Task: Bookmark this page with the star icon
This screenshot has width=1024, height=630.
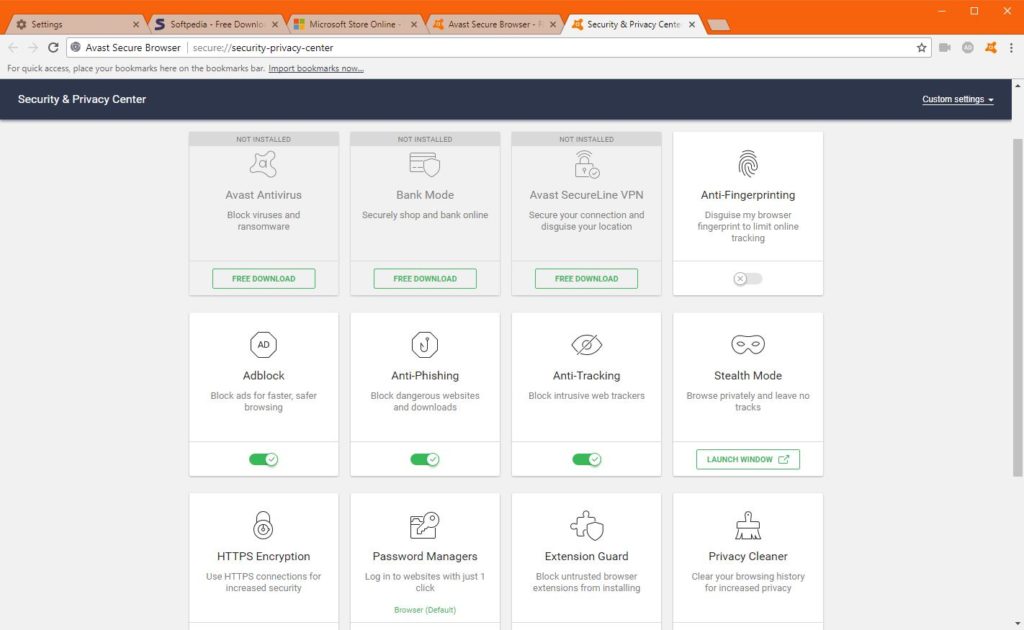Action: 921,48
